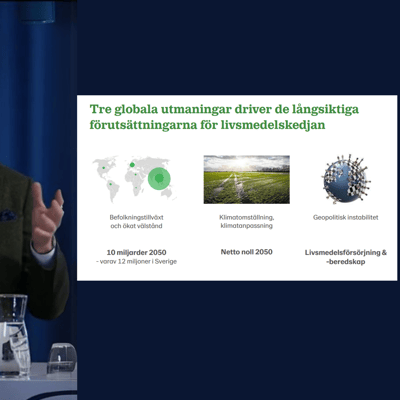
Task: Click the sunlit green field photo
Action: click(247, 179)
